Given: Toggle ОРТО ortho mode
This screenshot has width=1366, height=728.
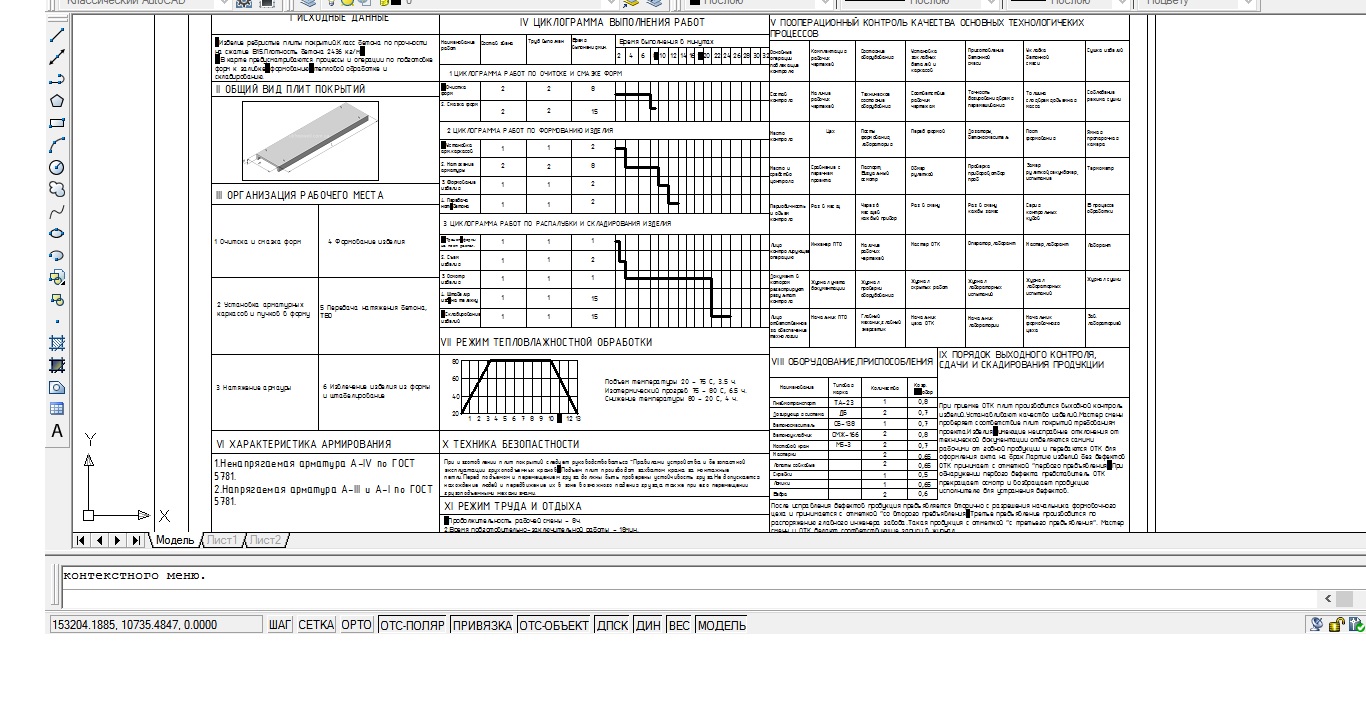Looking at the screenshot, I should click(x=357, y=625).
